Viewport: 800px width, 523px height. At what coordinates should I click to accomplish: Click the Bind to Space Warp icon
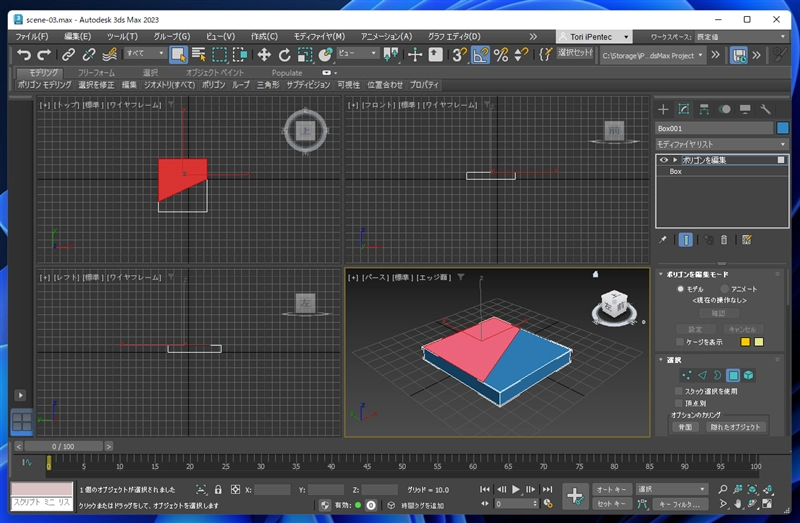pos(110,54)
